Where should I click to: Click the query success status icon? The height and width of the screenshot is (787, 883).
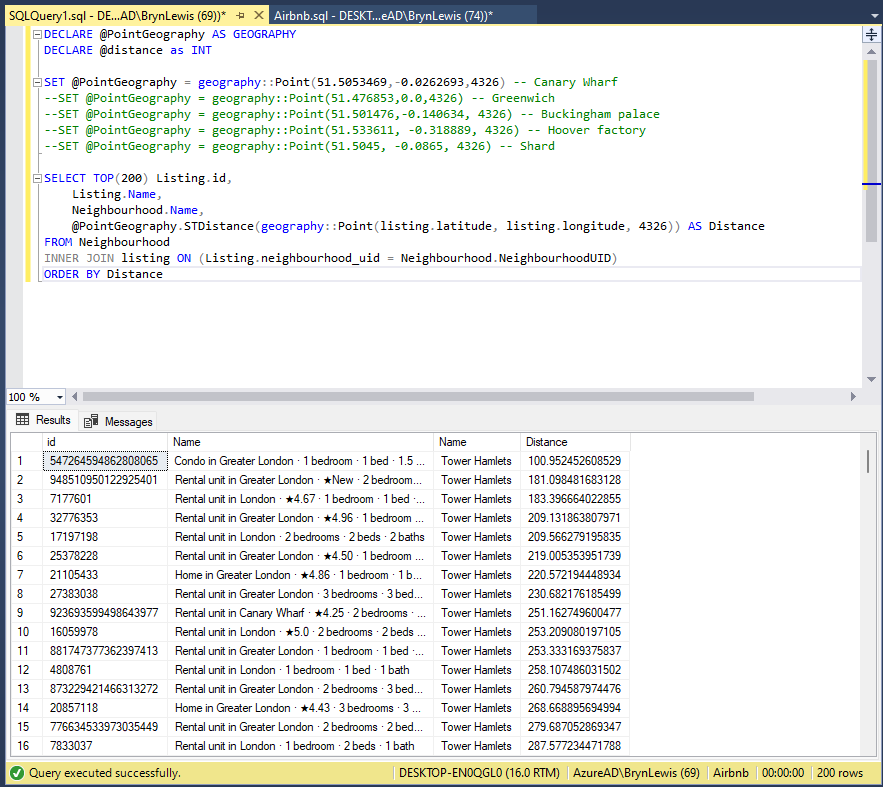(17, 773)
